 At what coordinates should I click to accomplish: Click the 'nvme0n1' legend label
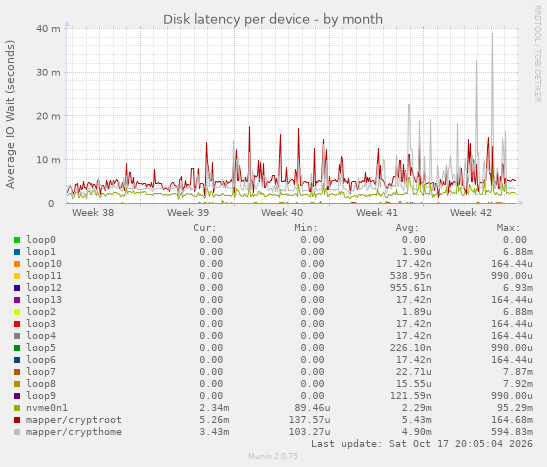(x=47, y=408)
